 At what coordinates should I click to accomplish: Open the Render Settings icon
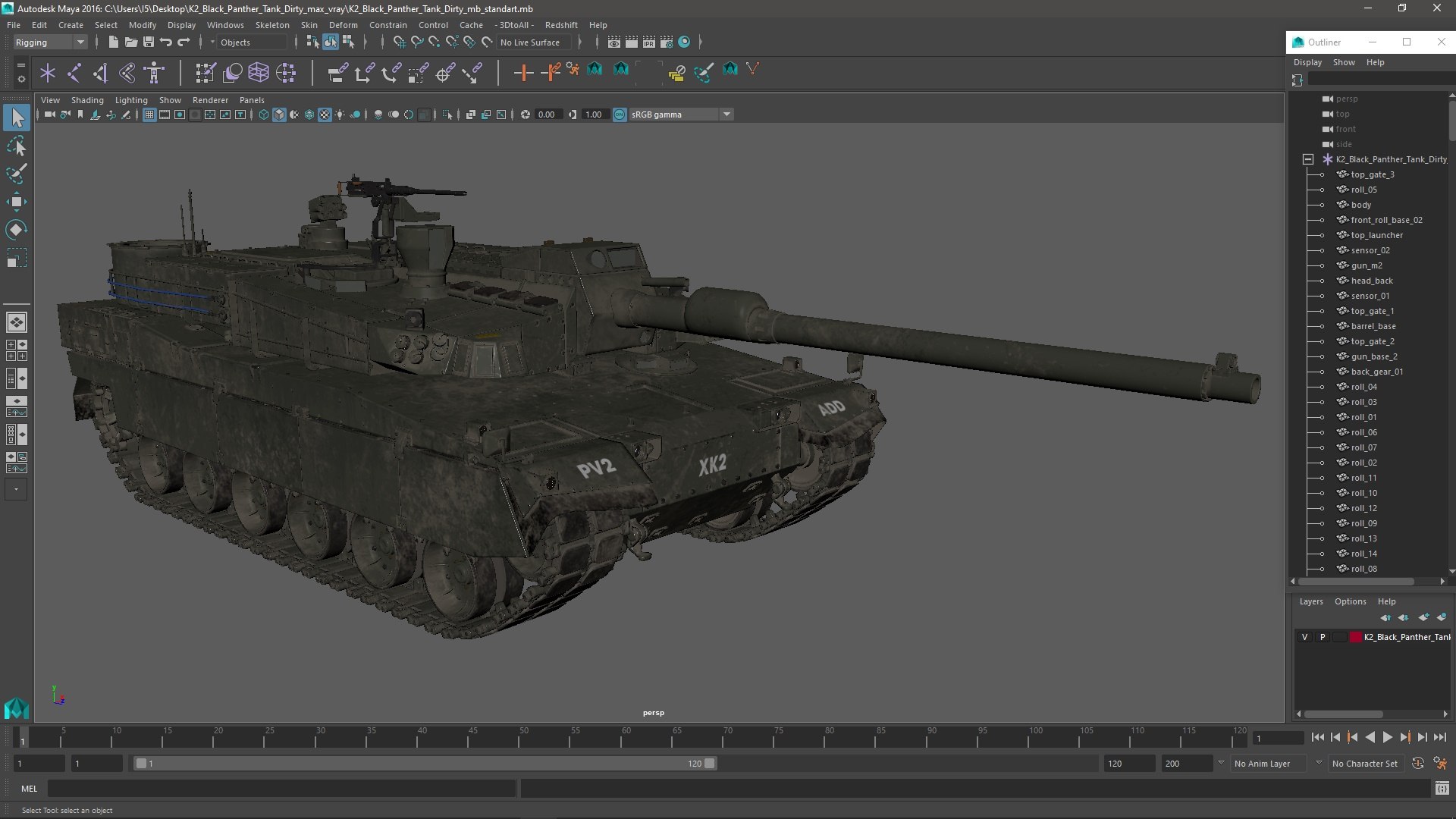tap(667, 42)
